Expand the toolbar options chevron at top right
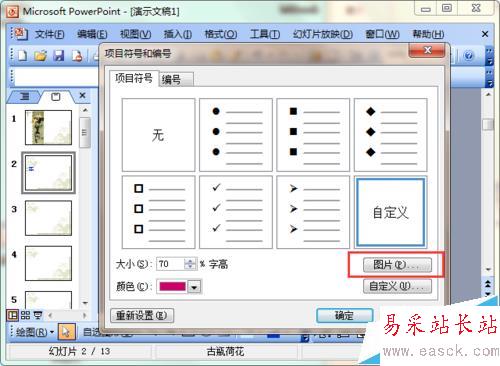Viewport: 500px width, 366px height. pos(489,56)
